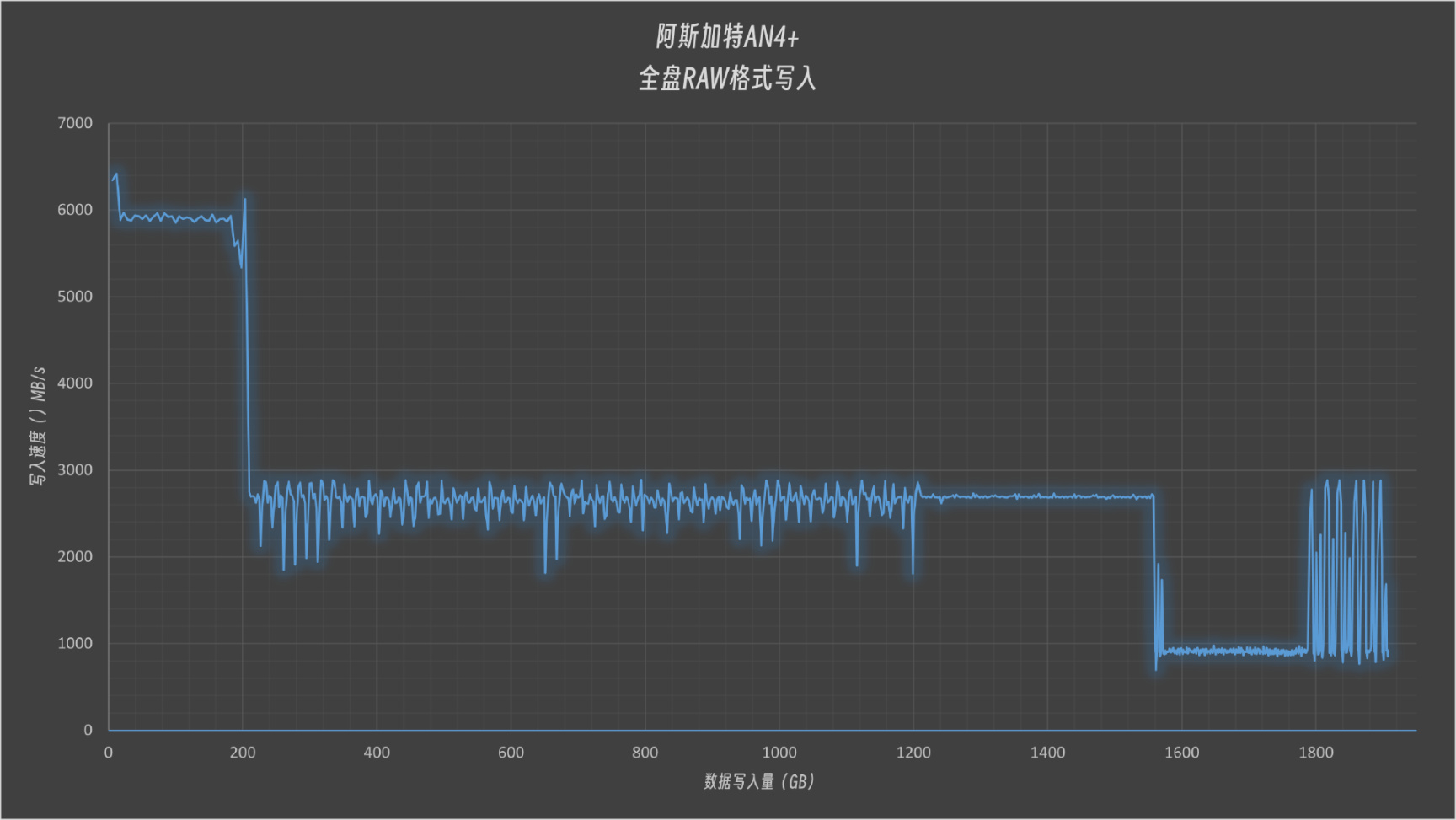Select the horizontal axis title "数据写入量 (GB)"

point(760,782)
